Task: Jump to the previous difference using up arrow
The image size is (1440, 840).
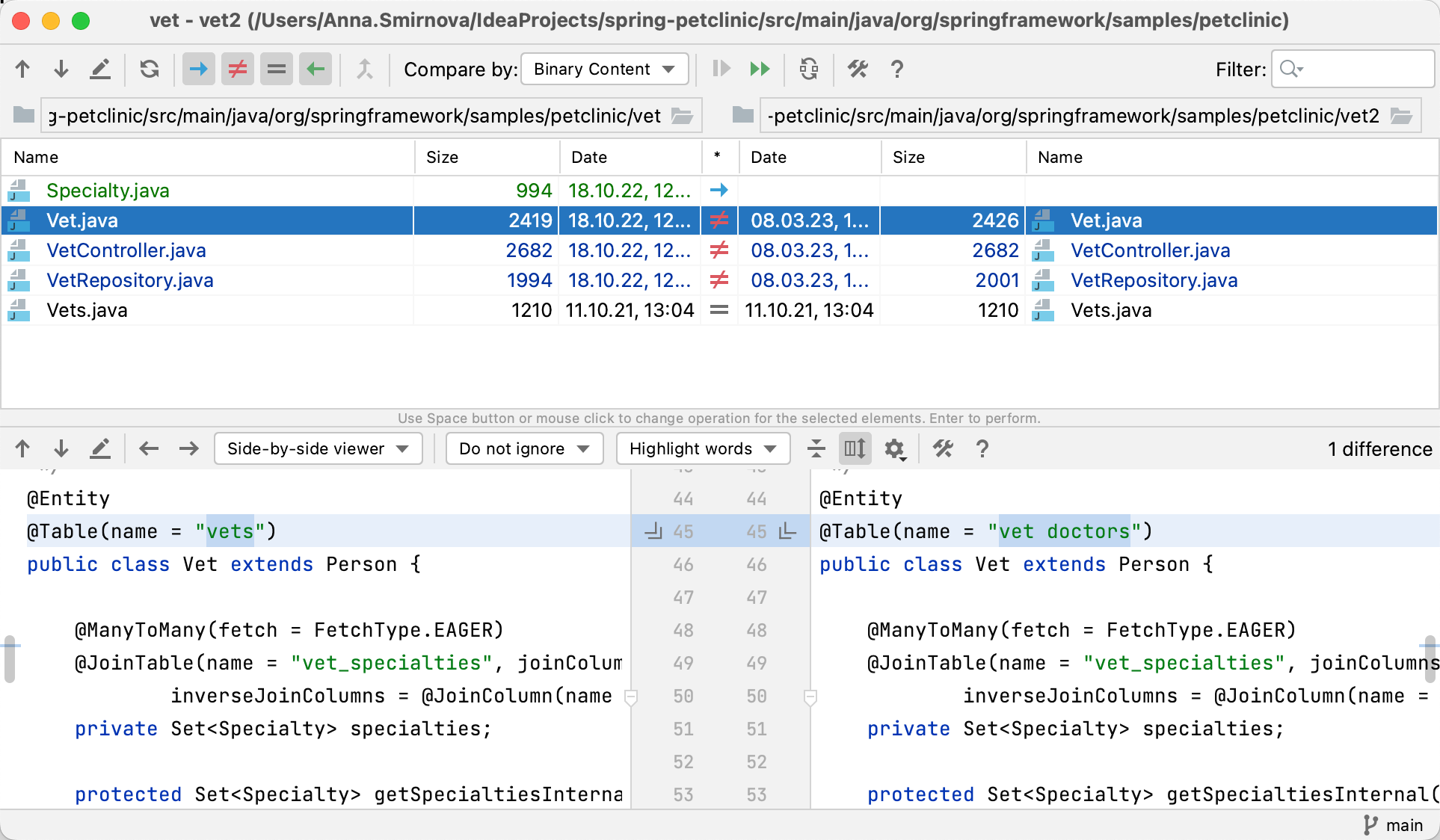Action: 22,448
